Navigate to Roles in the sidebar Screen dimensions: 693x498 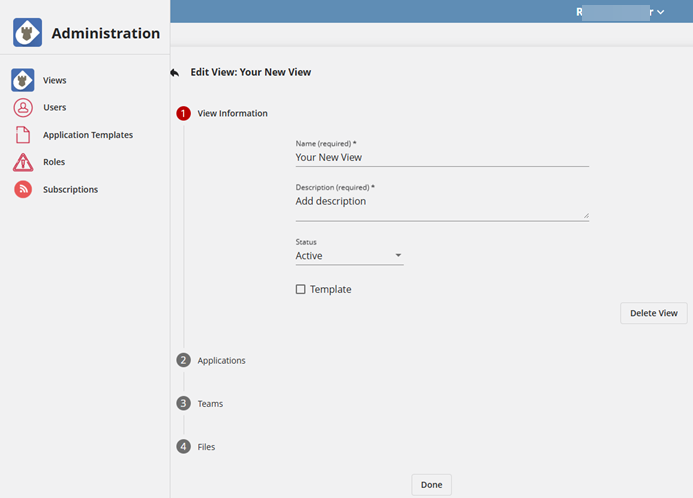coord(54,162)
